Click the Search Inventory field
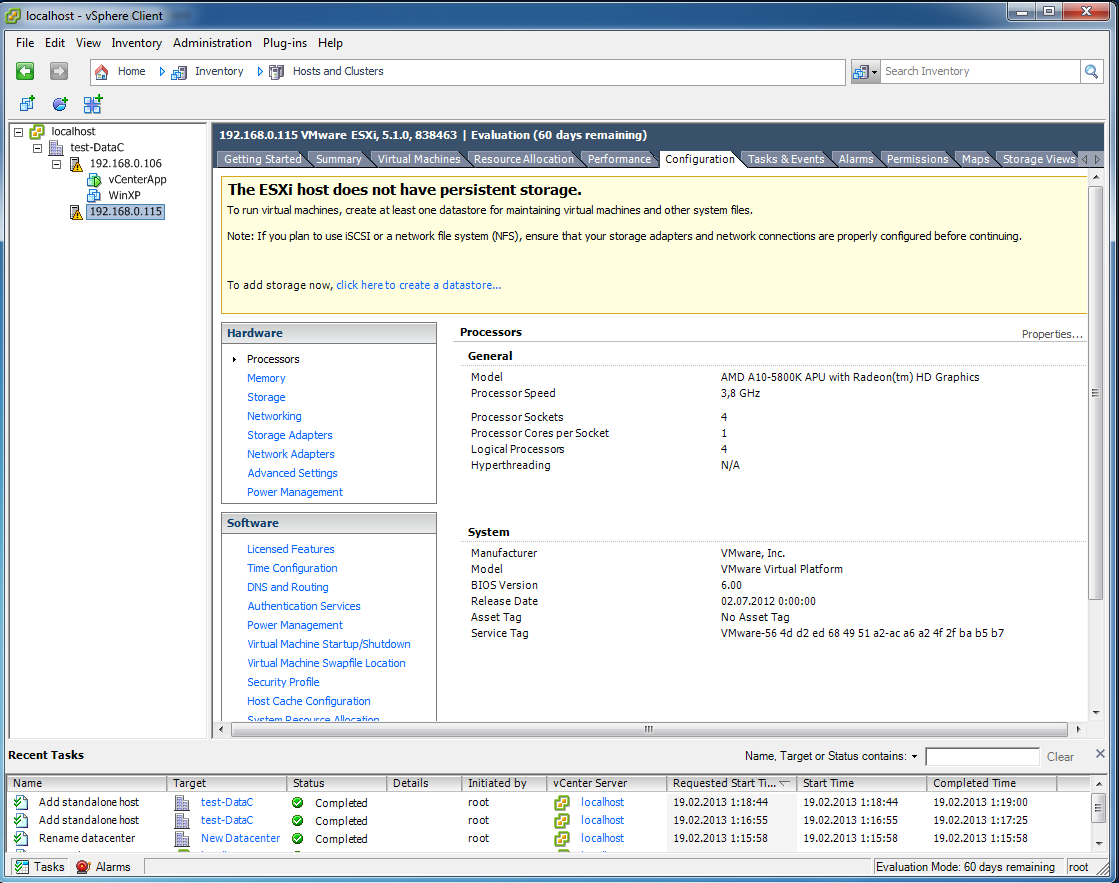The height and width of the screenshot is (883, 1119). coord(980,71)
